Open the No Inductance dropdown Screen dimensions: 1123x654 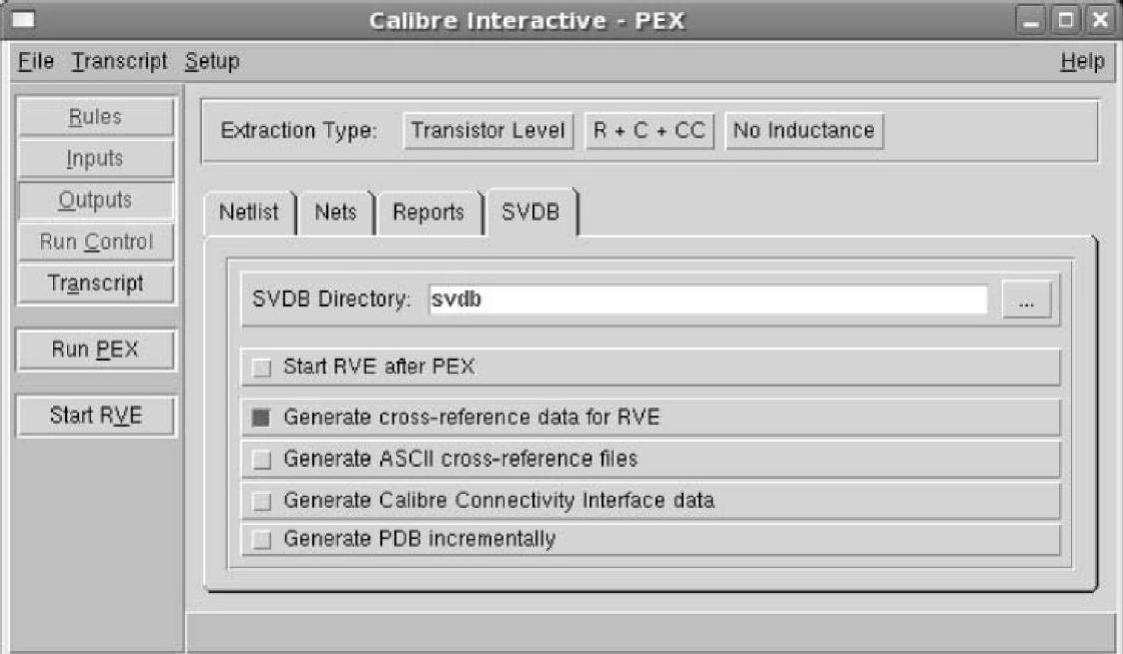click(x=804, y=131)
